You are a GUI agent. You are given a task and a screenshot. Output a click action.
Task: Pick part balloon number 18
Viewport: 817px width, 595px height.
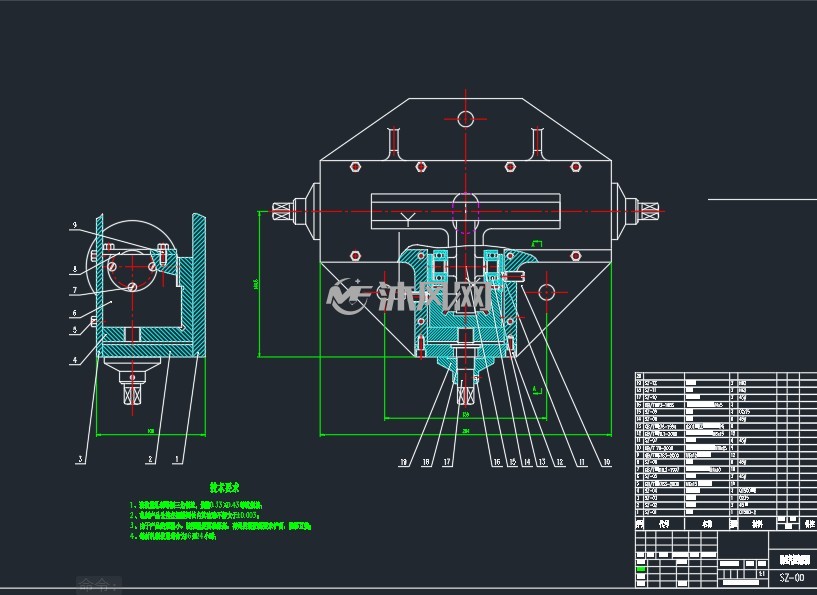pyautogui.click(x=426, y=462)
